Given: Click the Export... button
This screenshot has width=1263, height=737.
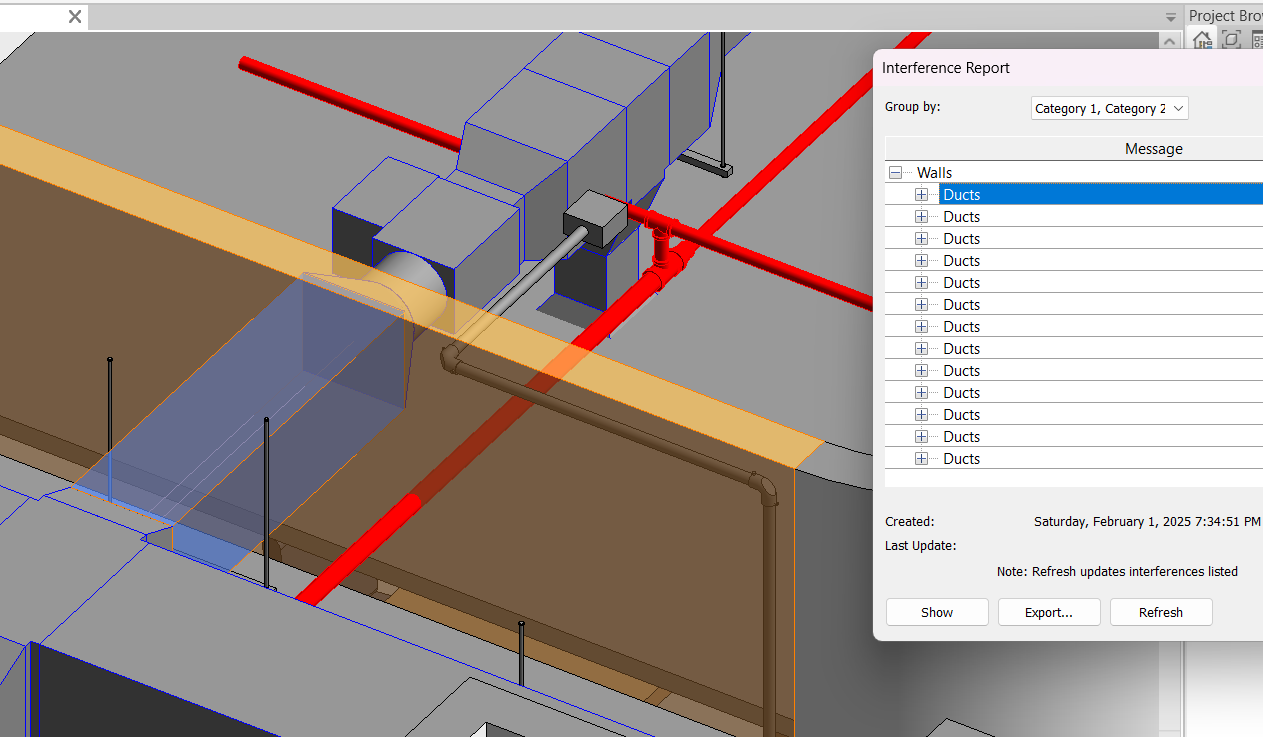Looking at the screenshot, I should coord(1049,612).
